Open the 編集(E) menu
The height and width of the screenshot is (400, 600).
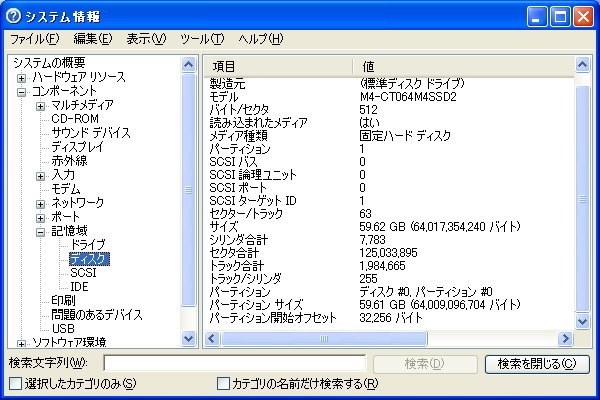tap(93, 39)
